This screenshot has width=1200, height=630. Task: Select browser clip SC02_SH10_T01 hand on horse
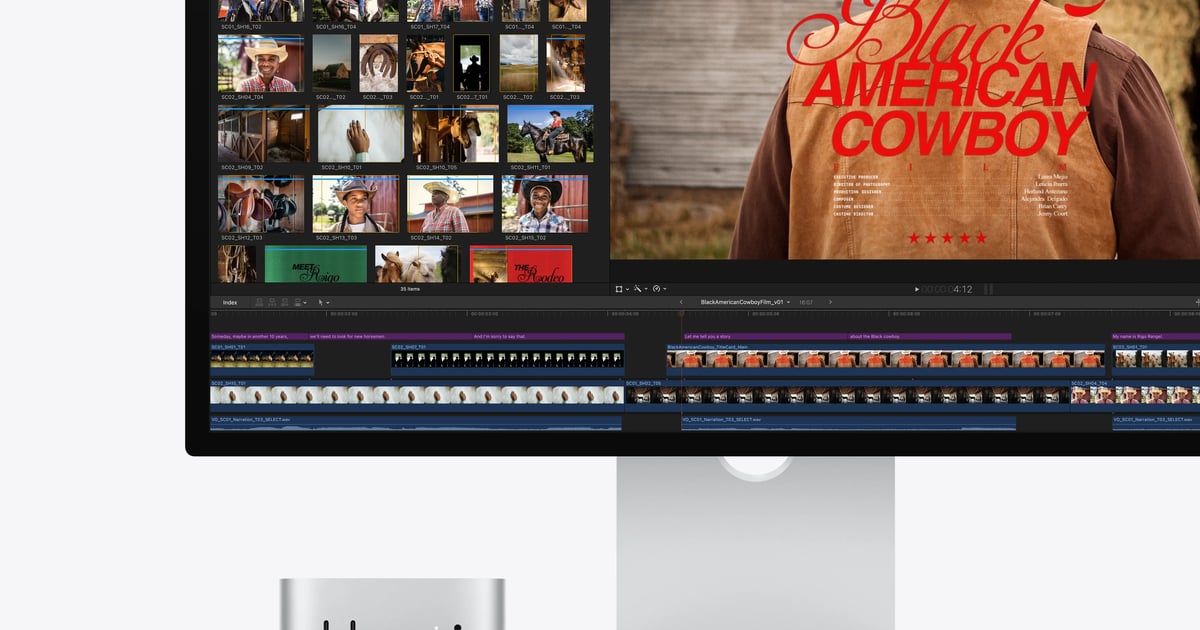point(361,134)
